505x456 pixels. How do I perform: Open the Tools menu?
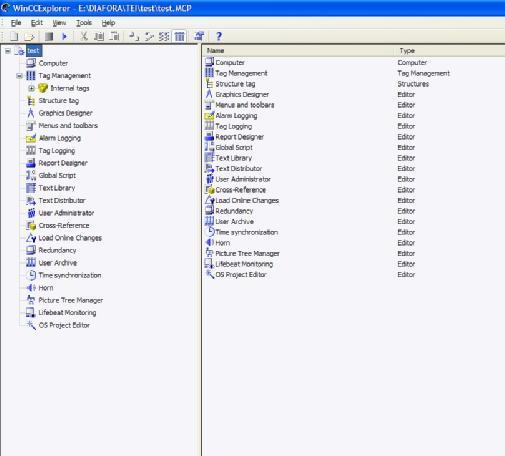(84, 23)
